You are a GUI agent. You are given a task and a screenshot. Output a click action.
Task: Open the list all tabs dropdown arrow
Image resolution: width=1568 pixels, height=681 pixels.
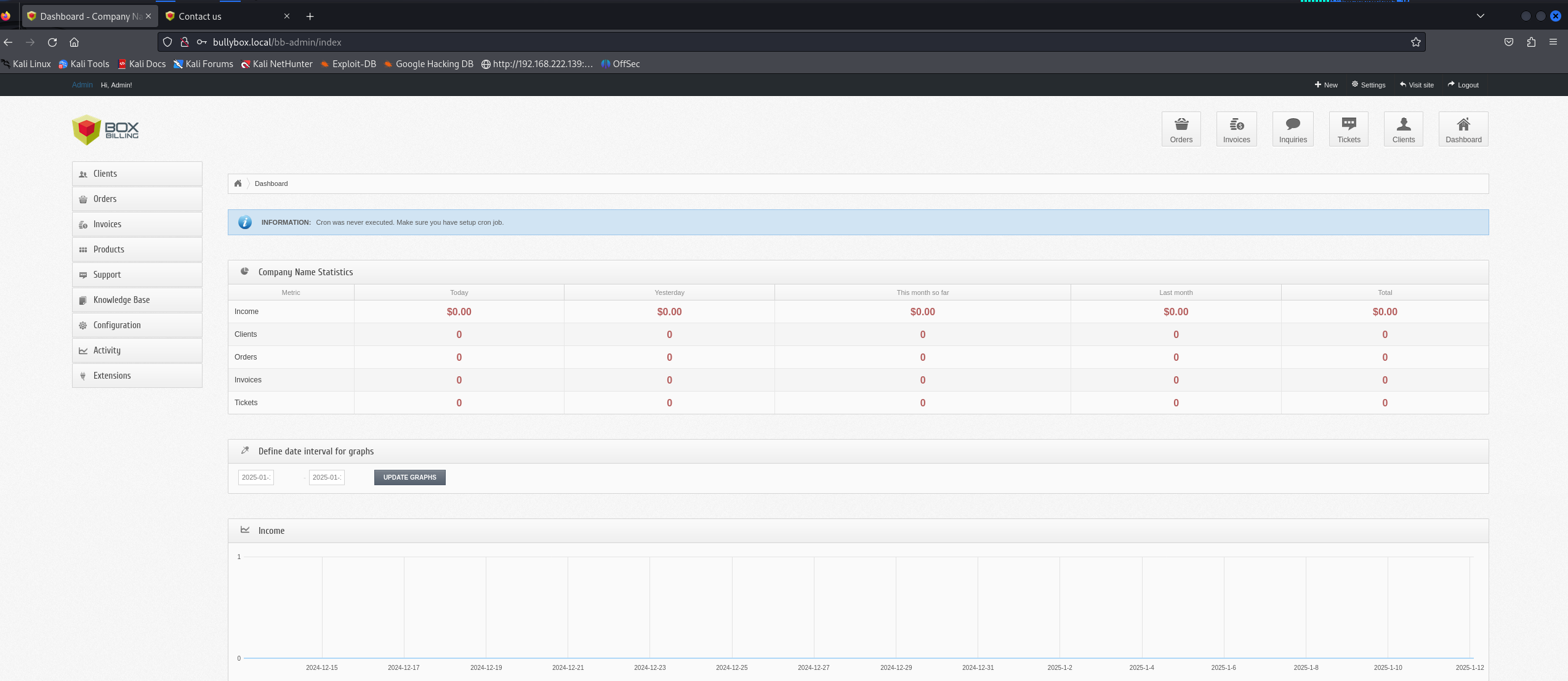click(1480, 16)
